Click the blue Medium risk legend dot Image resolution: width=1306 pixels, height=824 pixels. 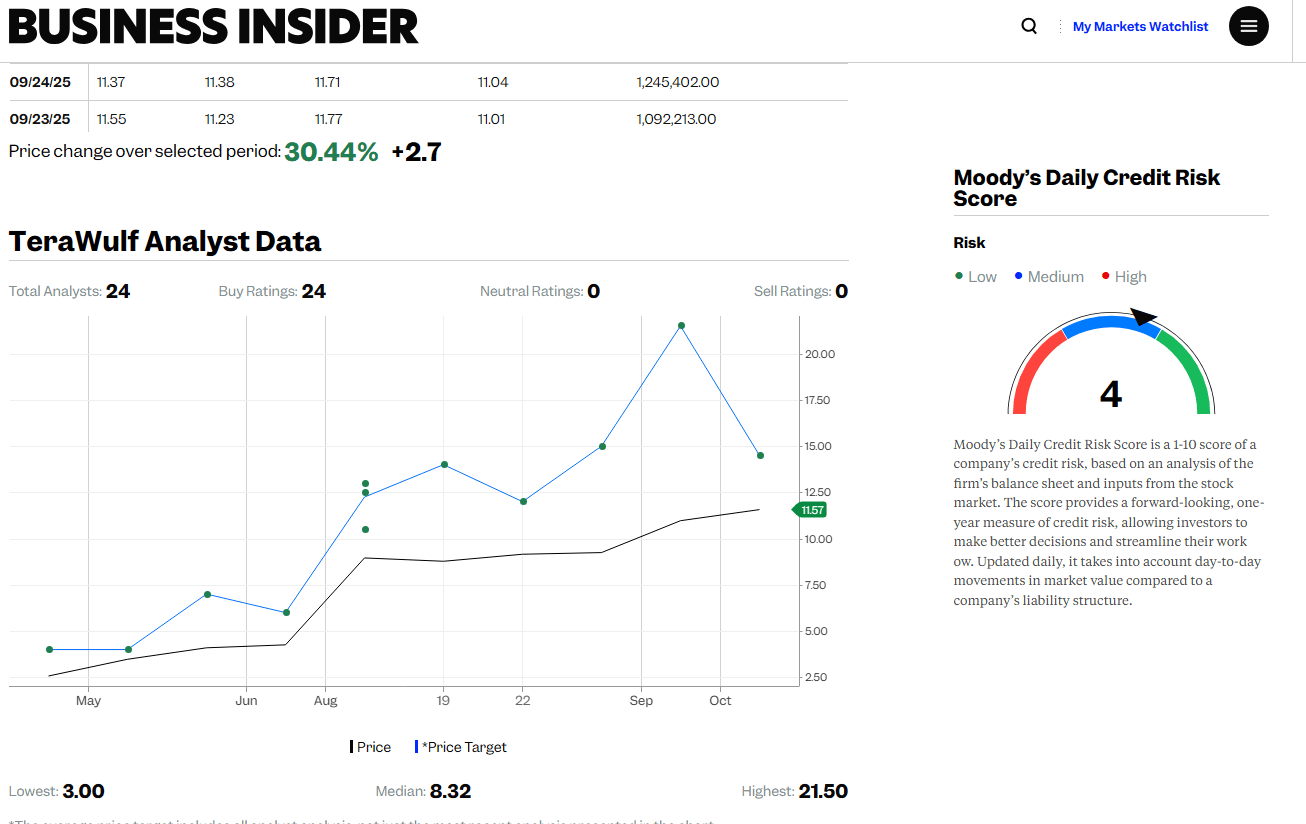1018,276
